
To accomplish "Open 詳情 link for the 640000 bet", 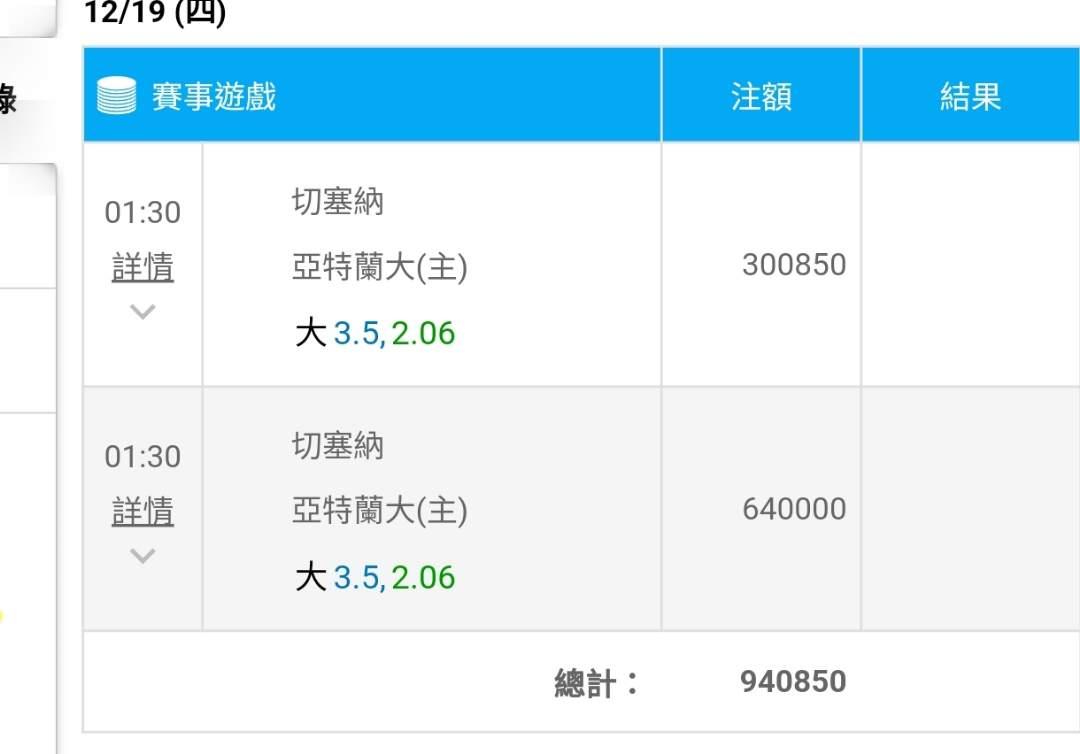I will pyautogui.click(x=143, y=511).
